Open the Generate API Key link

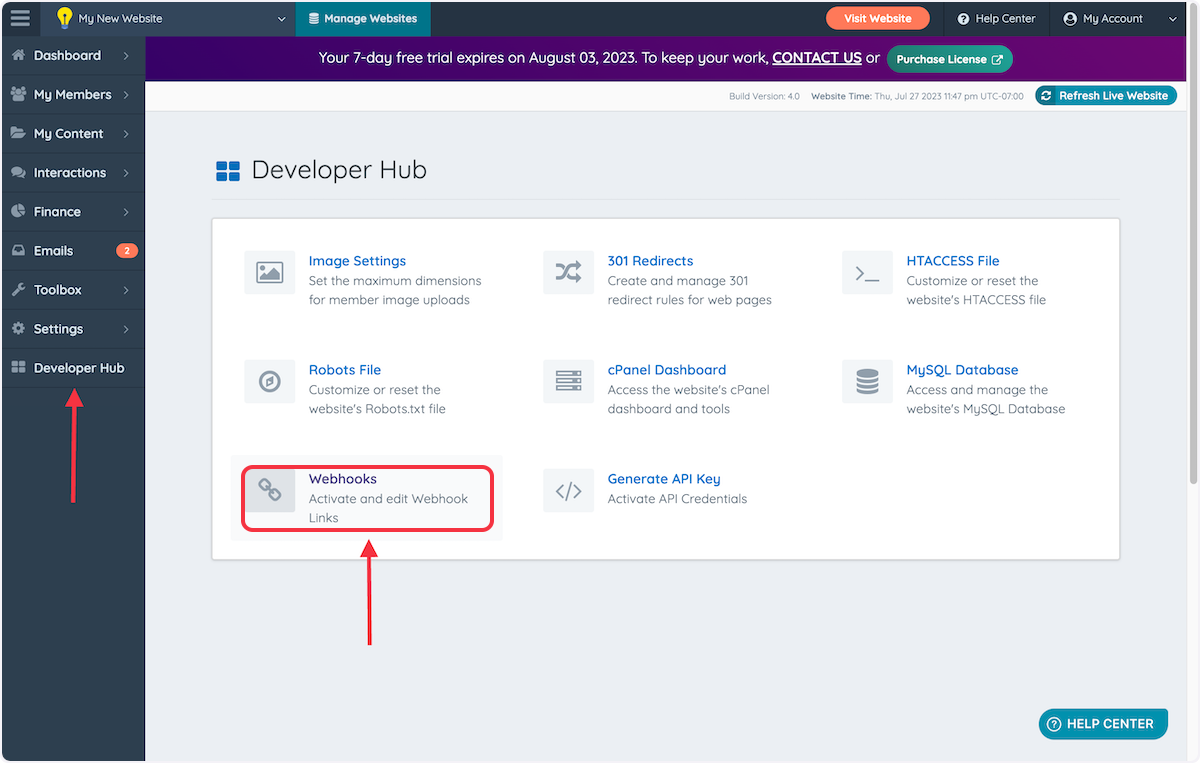coord(664,479)
